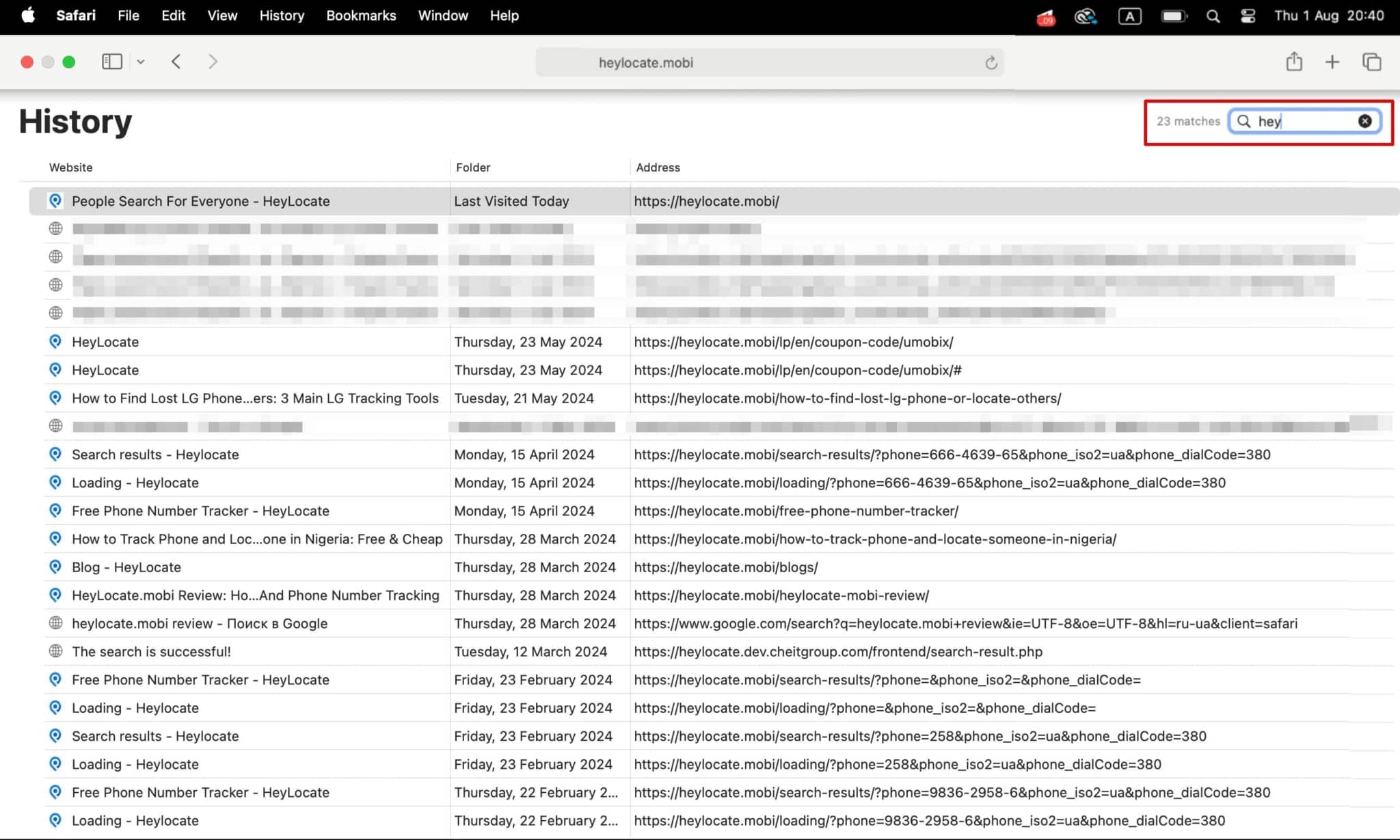Open the History menu

(x=282, y=16)
